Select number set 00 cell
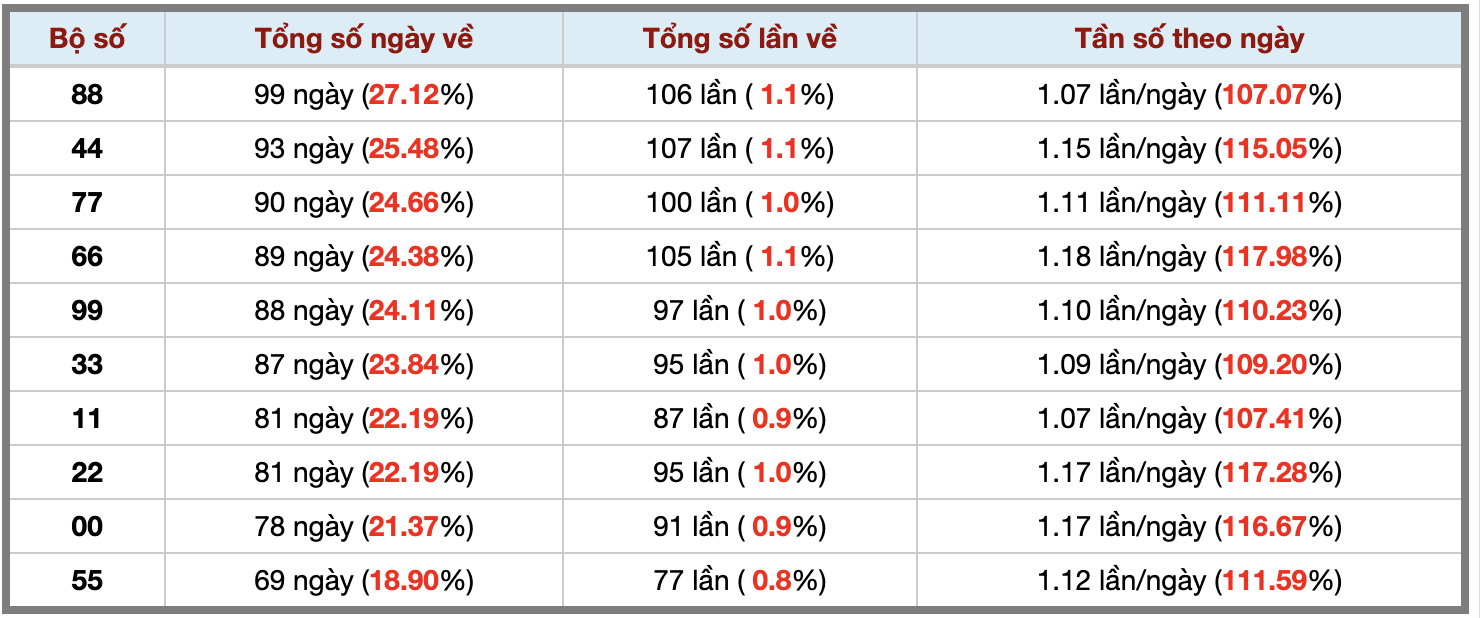 (87, 527)
